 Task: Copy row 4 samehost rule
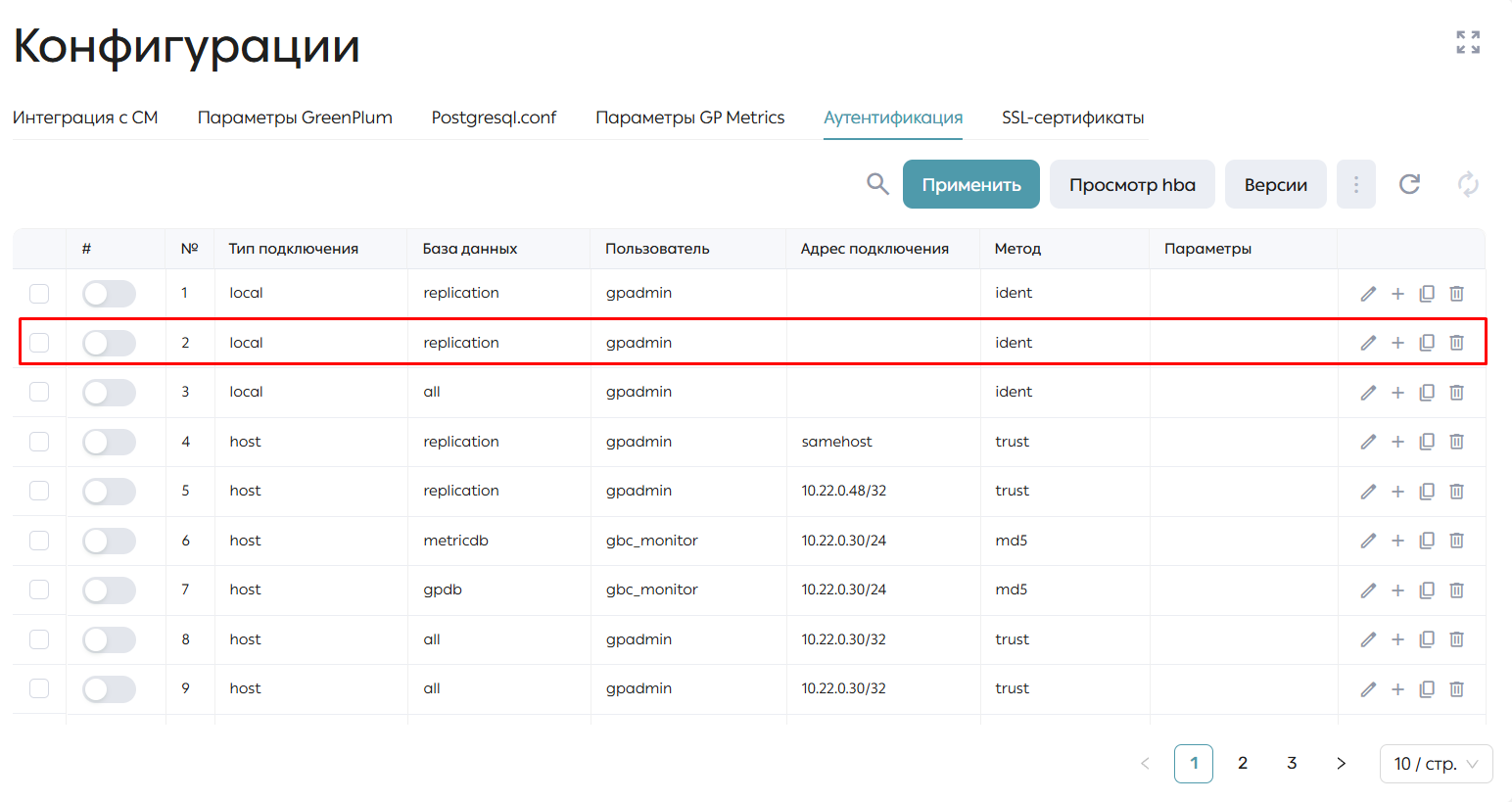click(1427, 442)
